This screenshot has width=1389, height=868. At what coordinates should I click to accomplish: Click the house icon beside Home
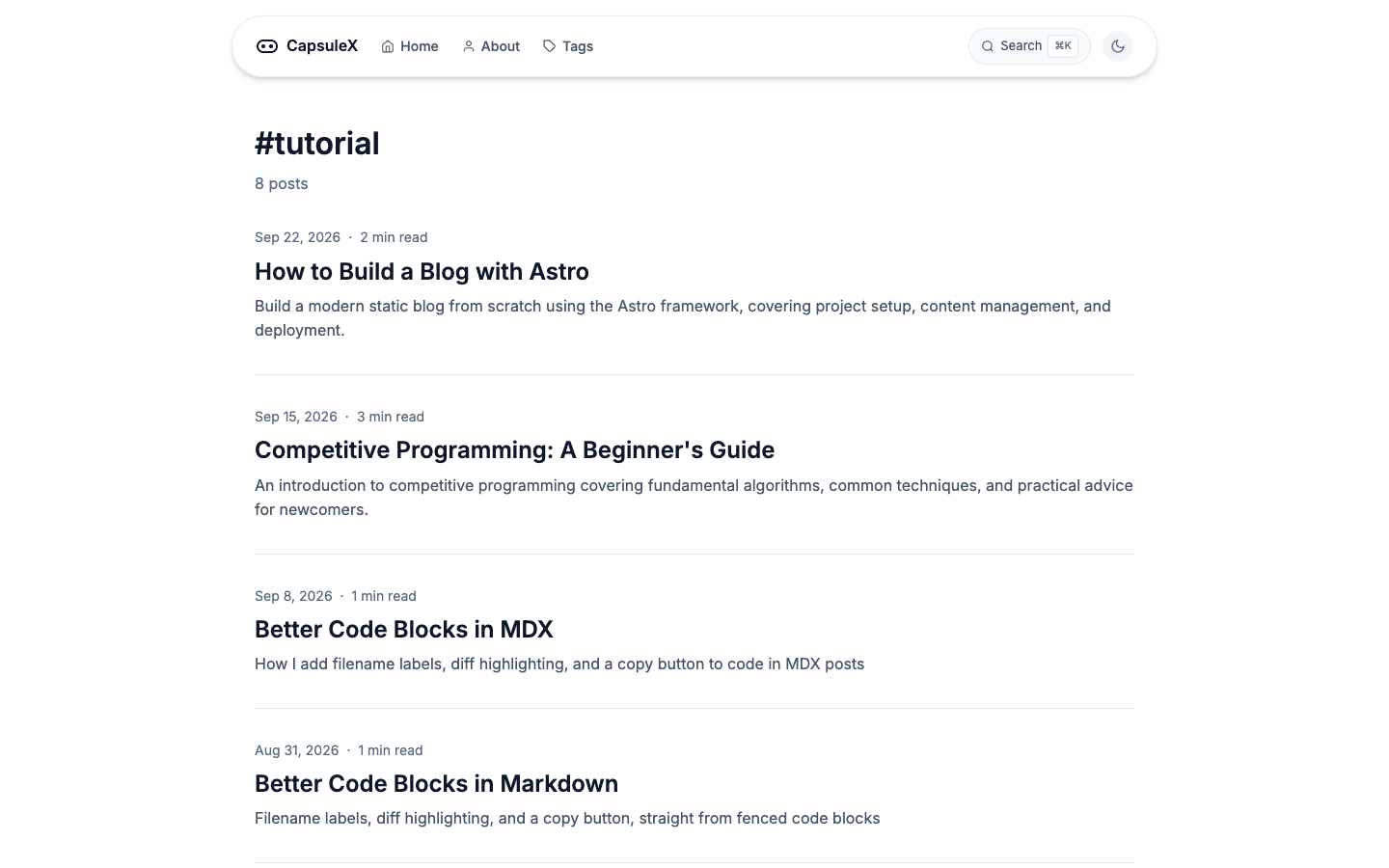pyautogui.click(x=388, y=46)
